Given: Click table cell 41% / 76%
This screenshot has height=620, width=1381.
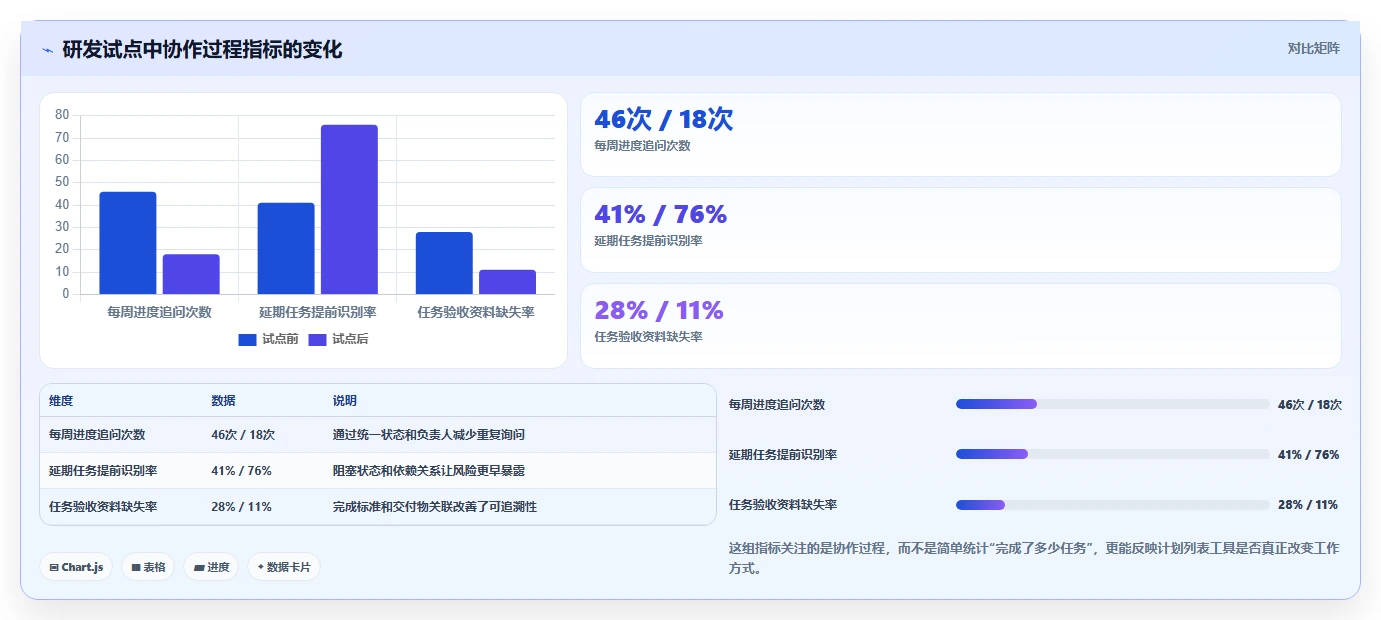Looking at the screenshot, I should pos(241,470).
